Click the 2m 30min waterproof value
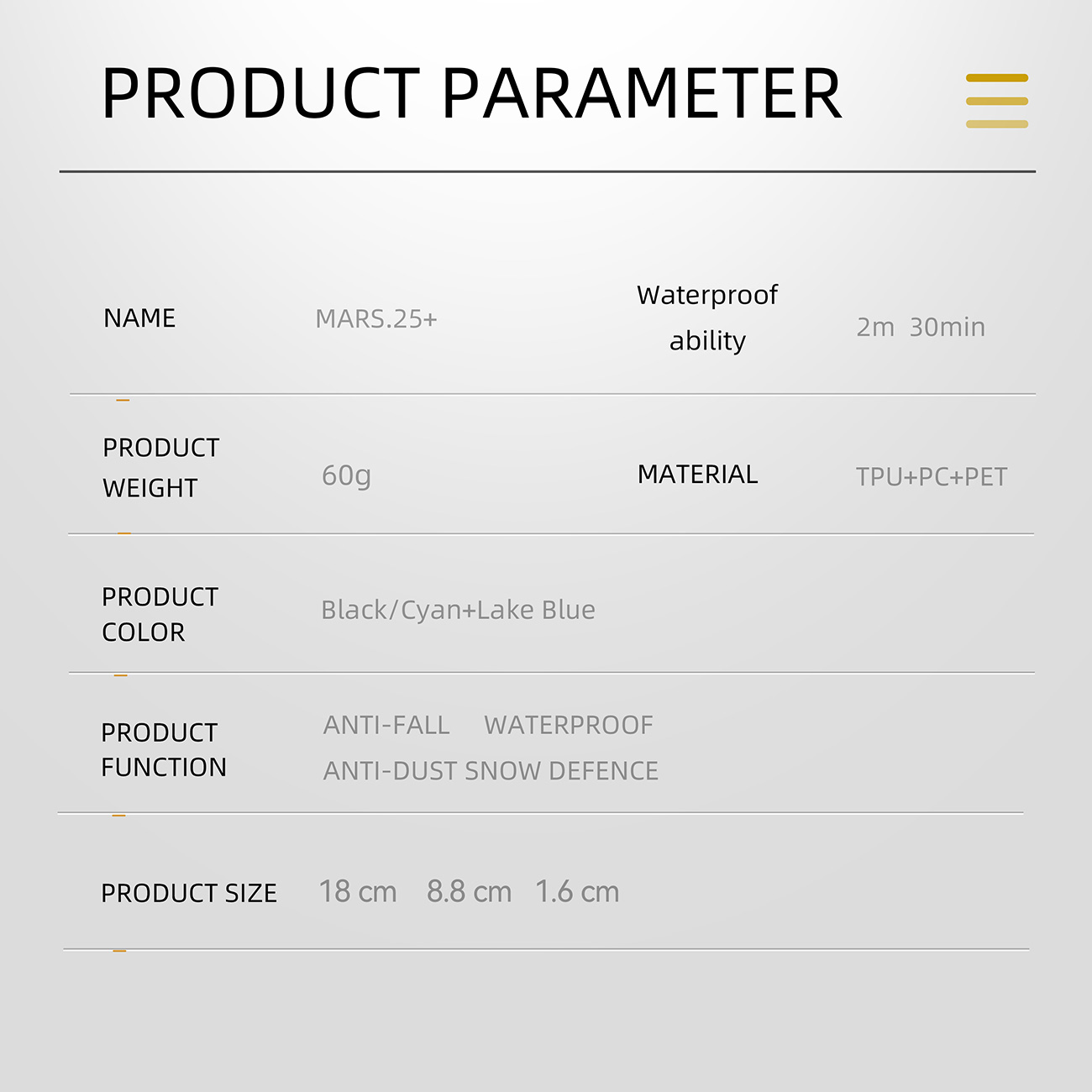Screen dimensions: 1092x1092 pos(921,327)
